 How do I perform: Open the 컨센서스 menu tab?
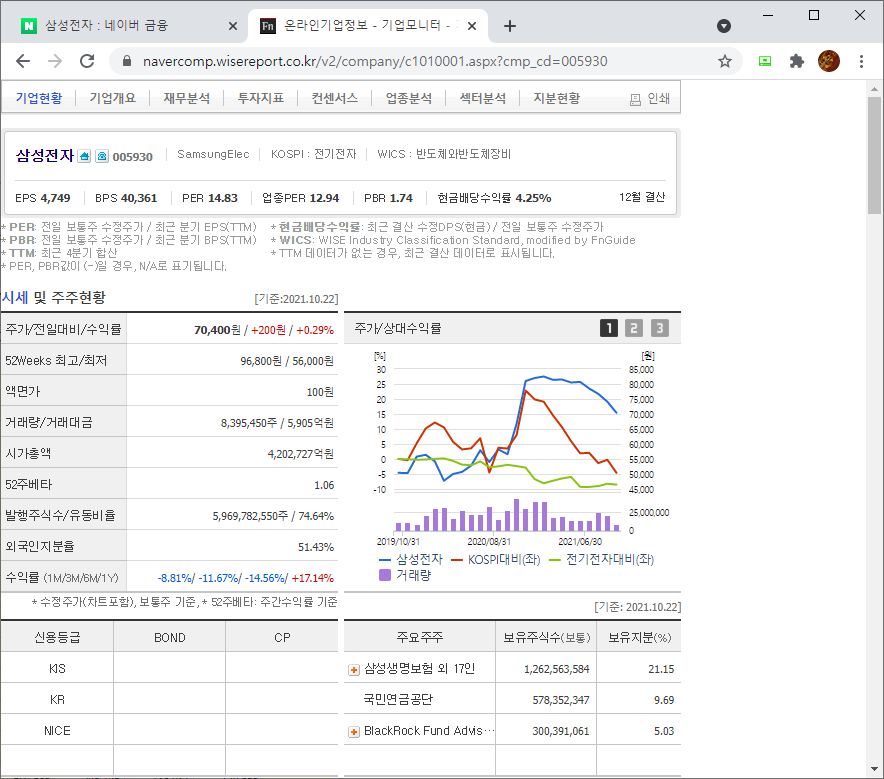point(335,98)
